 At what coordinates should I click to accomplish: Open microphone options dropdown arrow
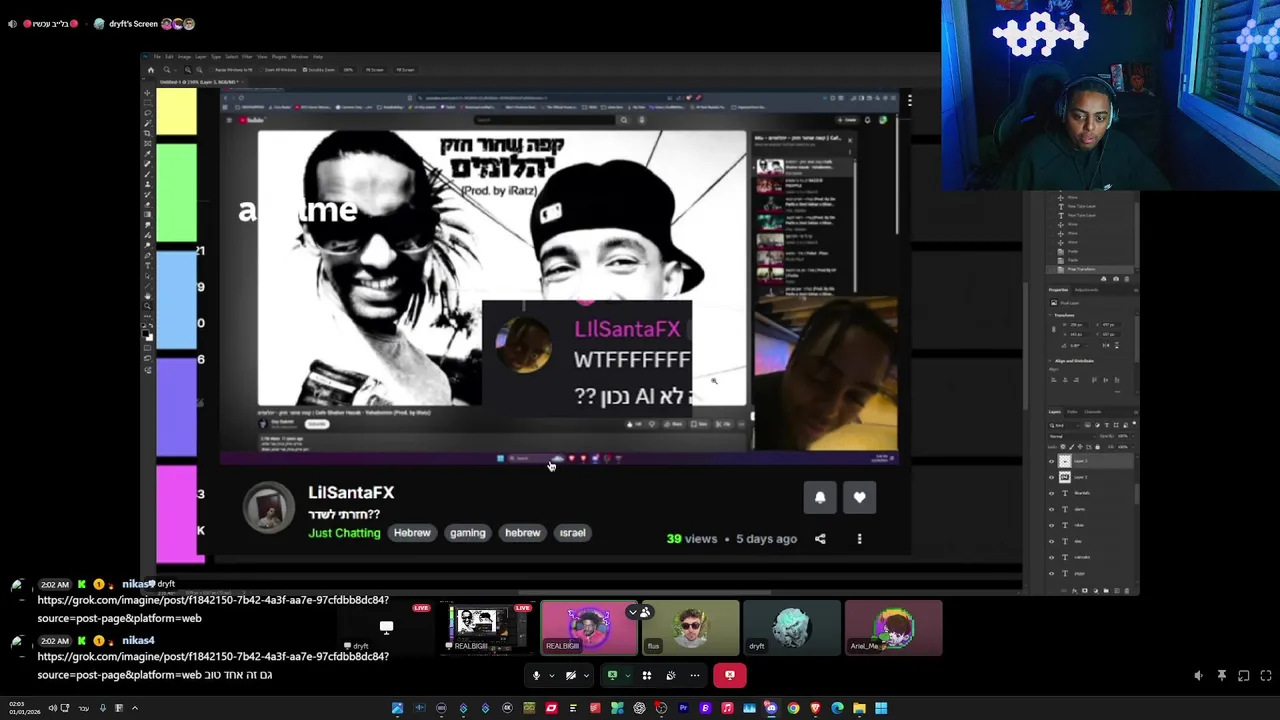click(x=552, y=675)
